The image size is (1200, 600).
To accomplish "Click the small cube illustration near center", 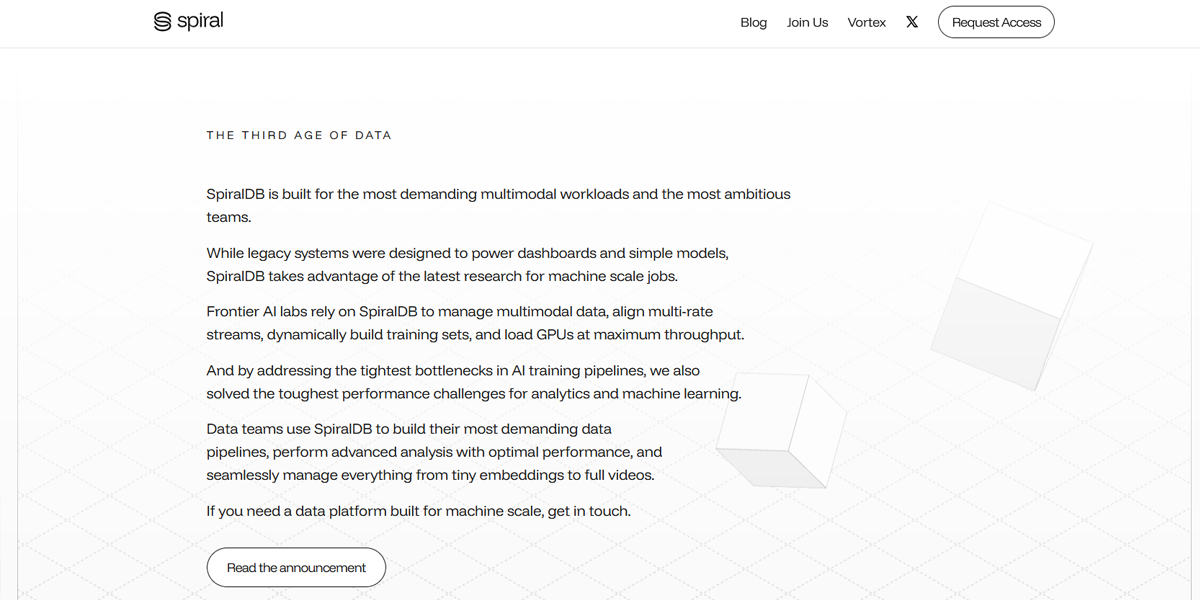I will click(x=781, y=431).
